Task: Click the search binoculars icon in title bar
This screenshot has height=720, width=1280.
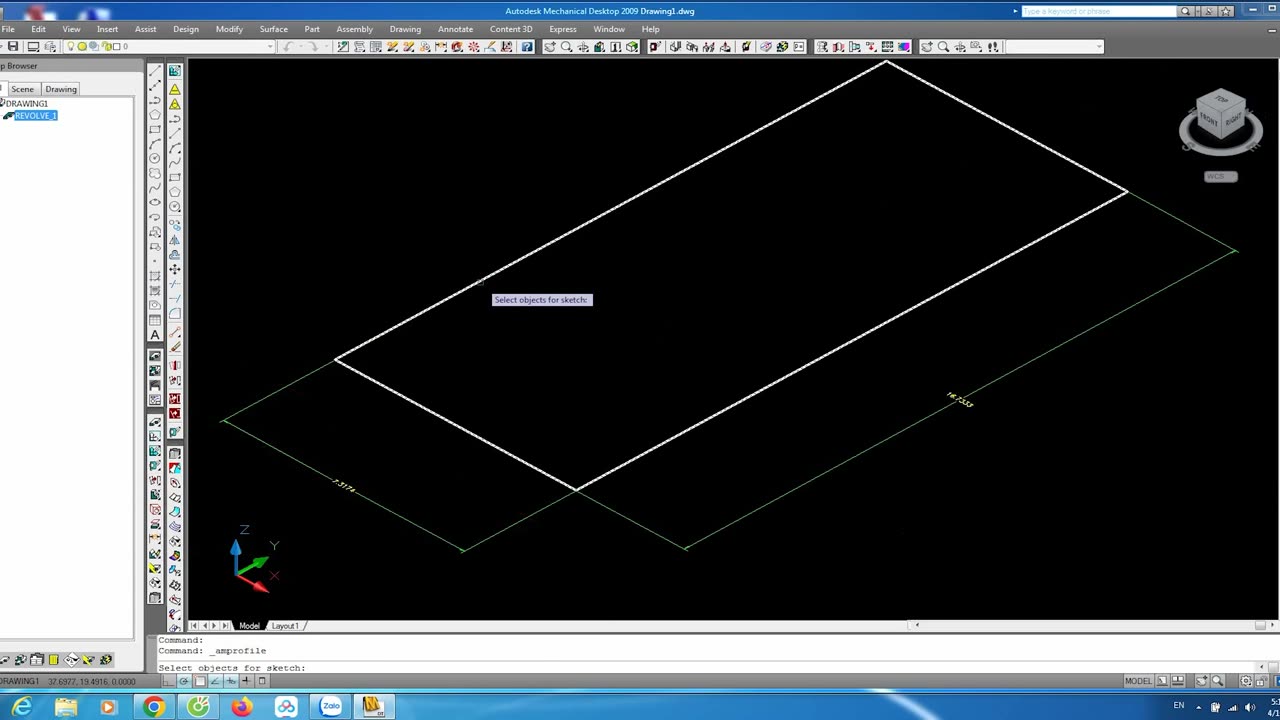Action: click(x=1185, y=11)
